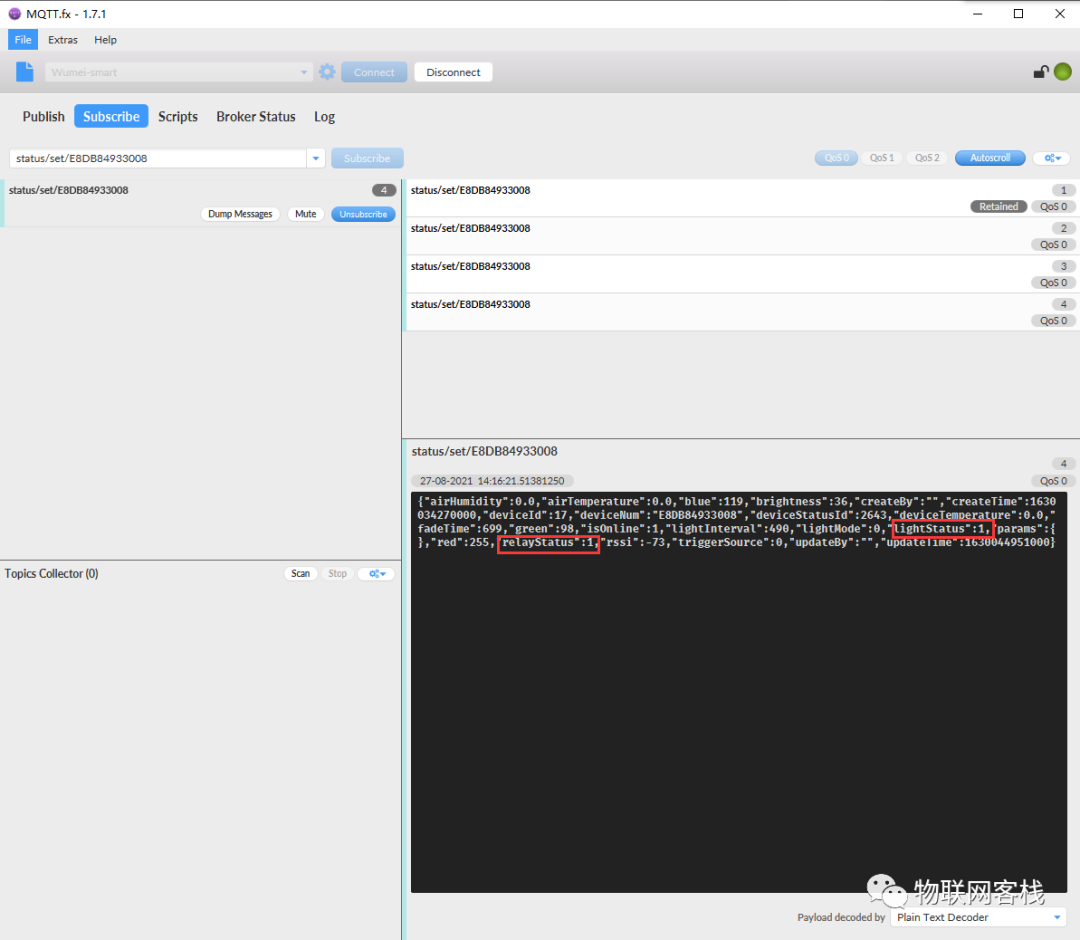Open the Help menu

[105, 40]
